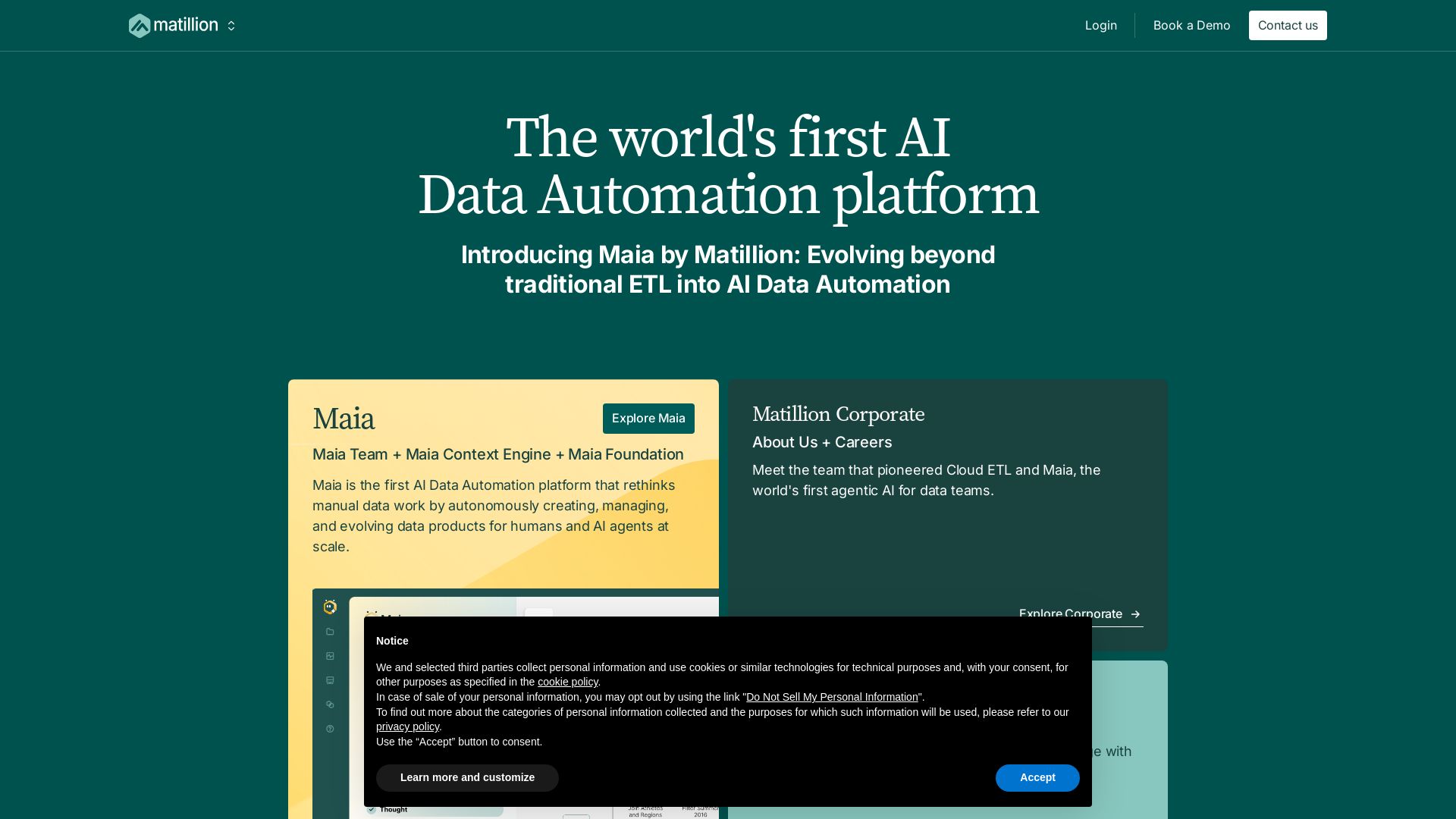Viewport: 1456px width, 819px height.
Task: Click the chart icon in preview sidebar
Action: pos(330,656)
